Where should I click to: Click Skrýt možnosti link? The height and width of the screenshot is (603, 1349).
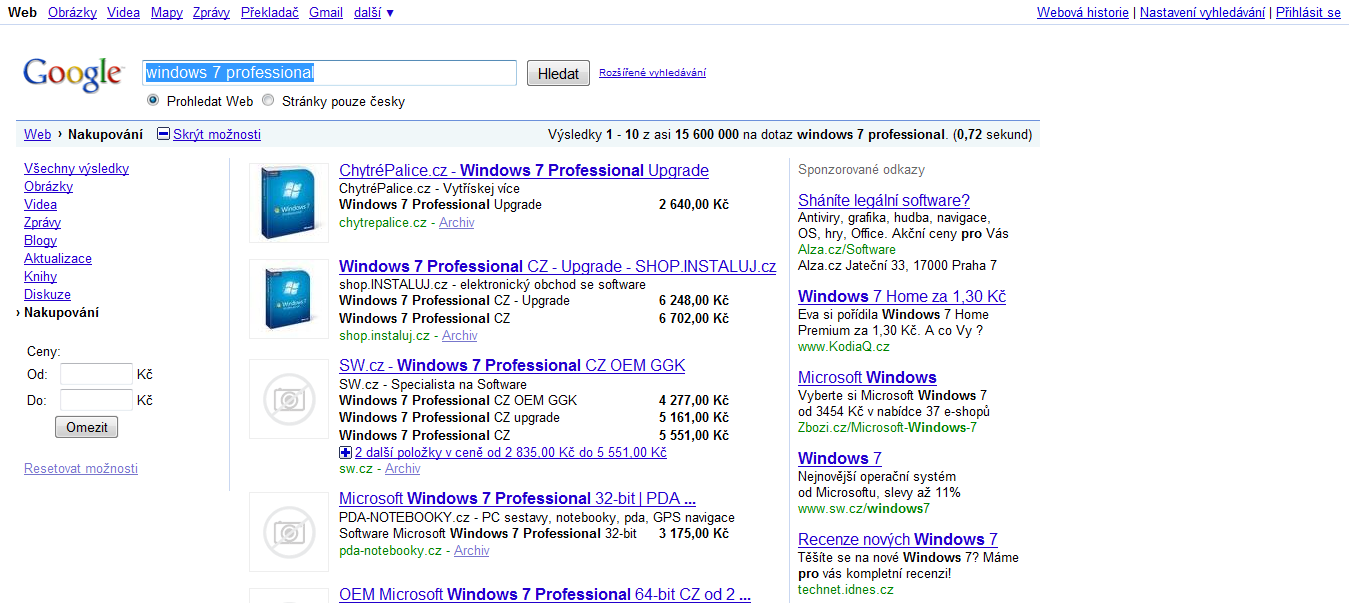217,134
